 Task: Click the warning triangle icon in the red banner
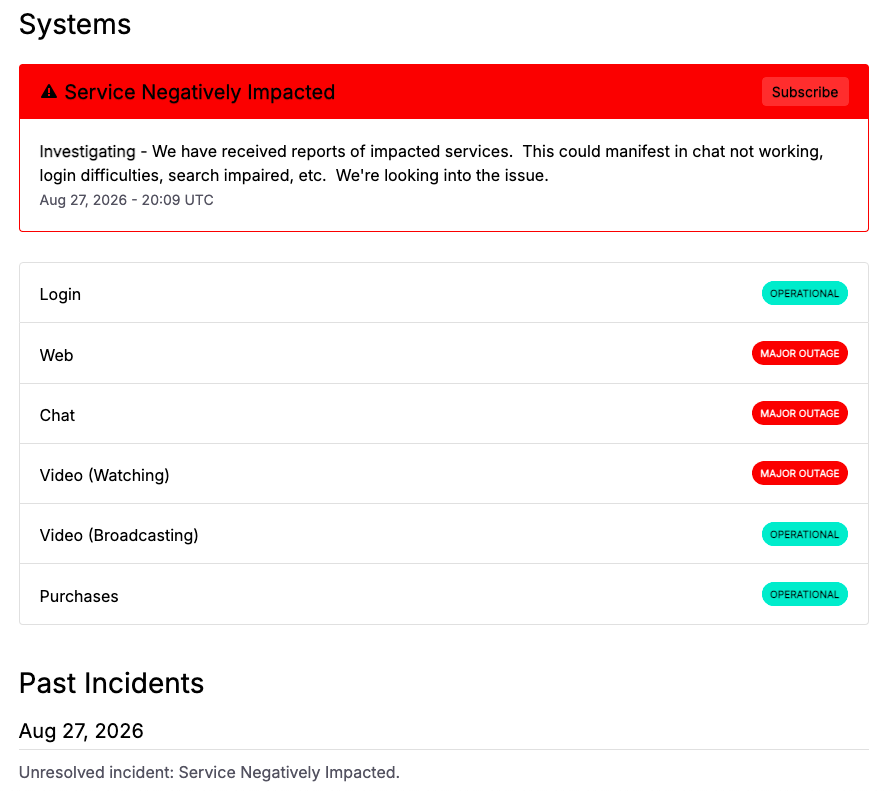49,91
